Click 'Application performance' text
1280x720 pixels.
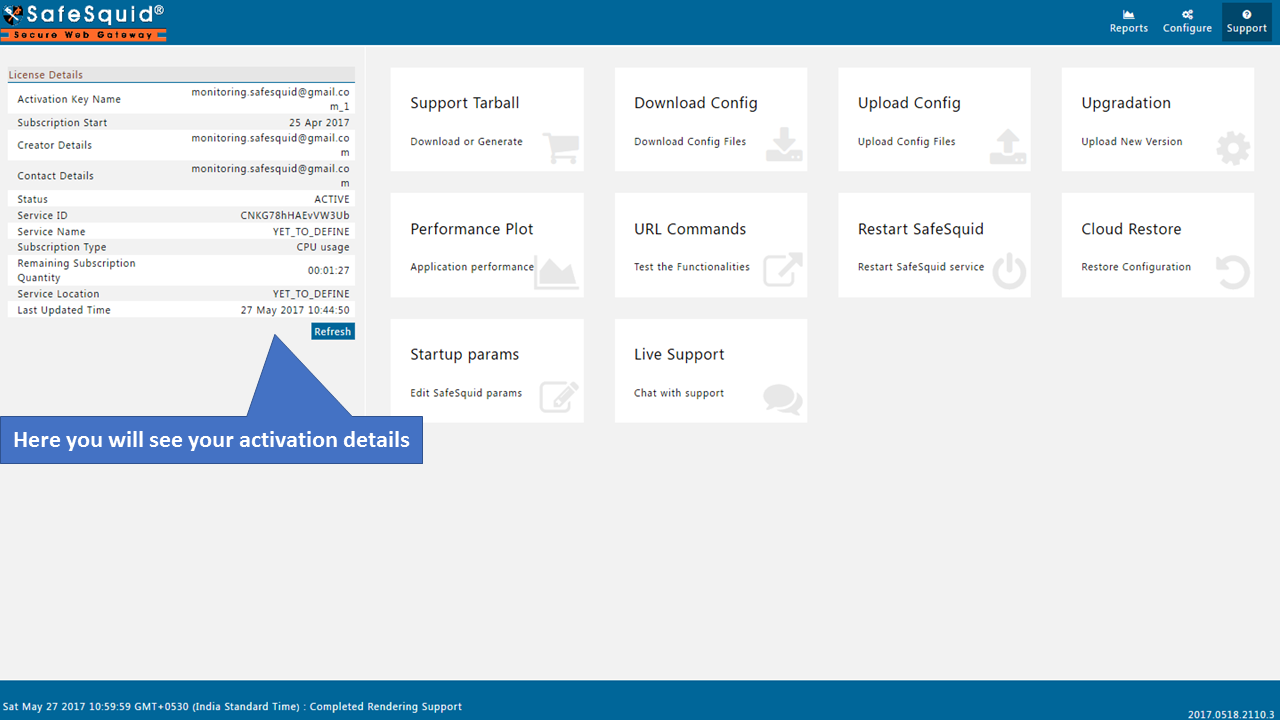tap(472, 267)
